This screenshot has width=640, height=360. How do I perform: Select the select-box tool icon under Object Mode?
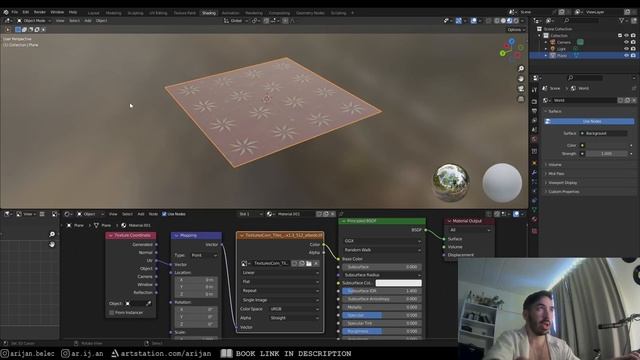[18, 29]
